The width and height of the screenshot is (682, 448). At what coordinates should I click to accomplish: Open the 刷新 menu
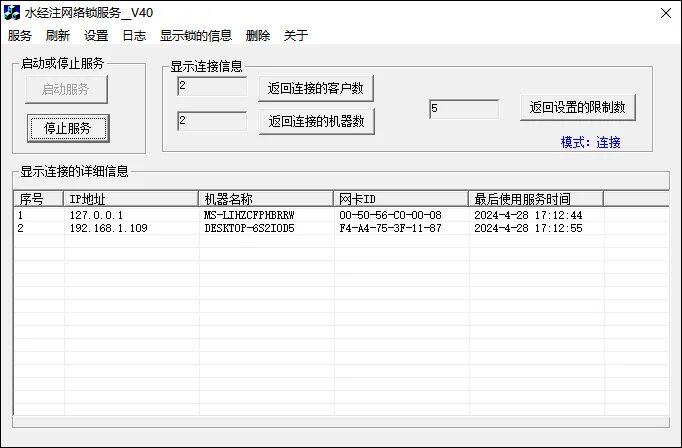tap(58, 36)
